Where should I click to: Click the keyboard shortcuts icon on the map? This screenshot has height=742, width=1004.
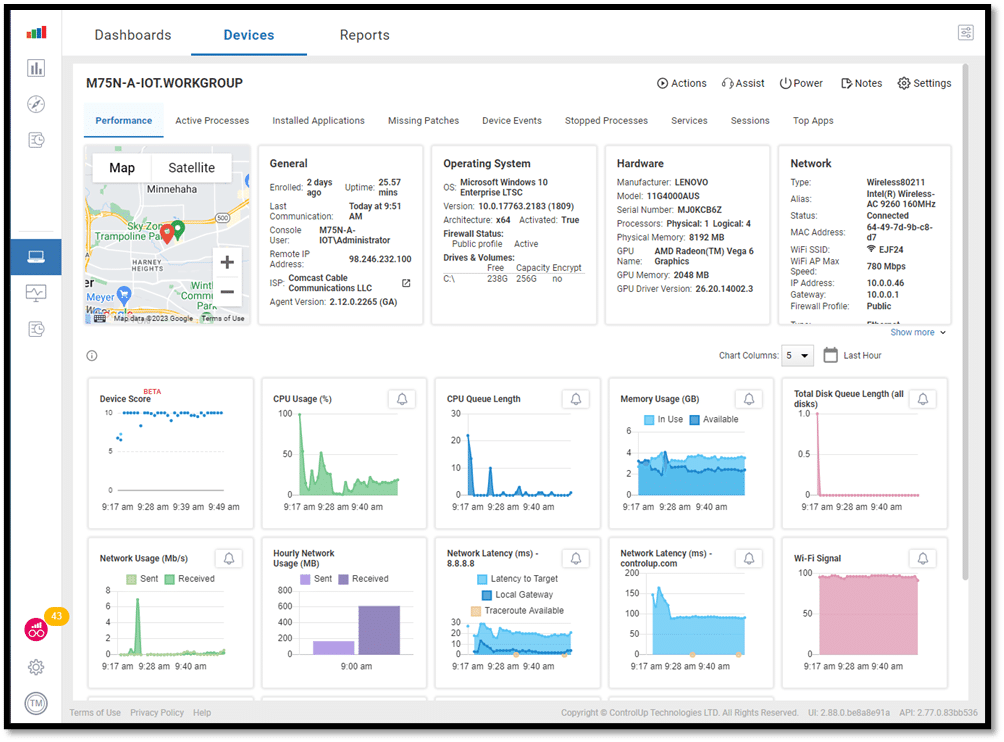100,318
